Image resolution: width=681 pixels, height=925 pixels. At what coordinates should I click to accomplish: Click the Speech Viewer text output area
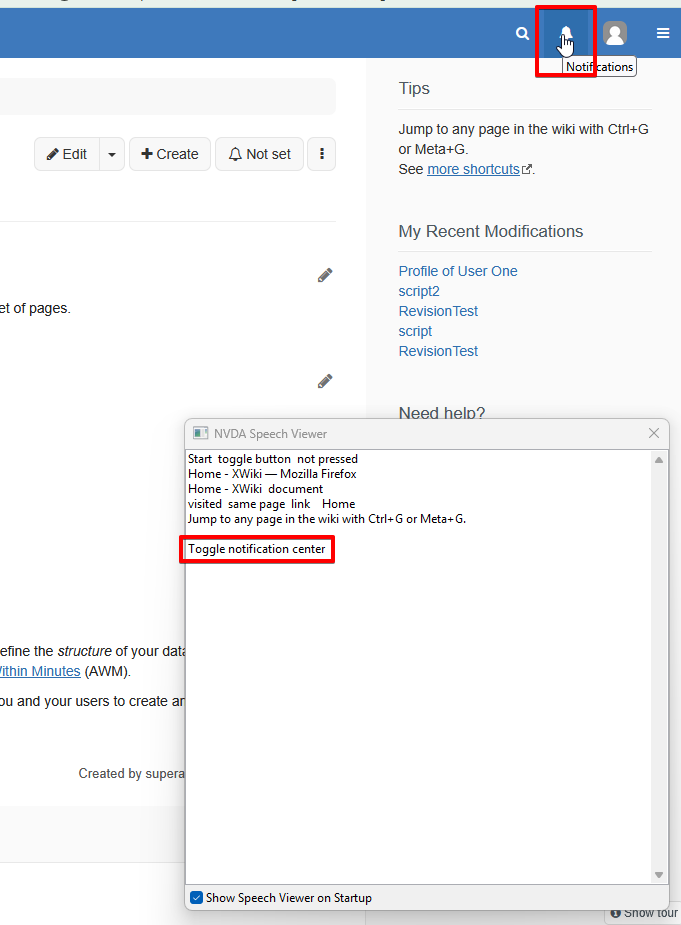click(420, 700)
